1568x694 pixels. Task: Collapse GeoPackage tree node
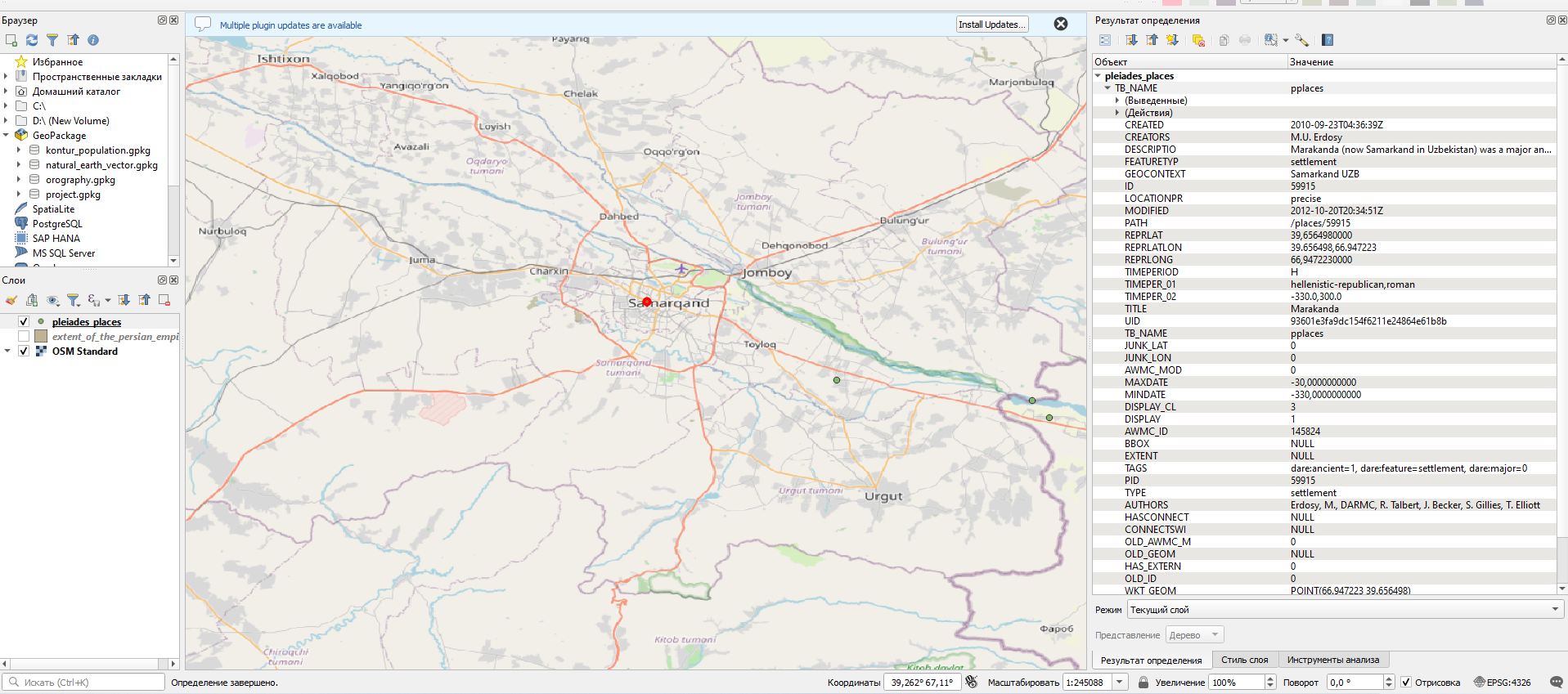(7, 136)
